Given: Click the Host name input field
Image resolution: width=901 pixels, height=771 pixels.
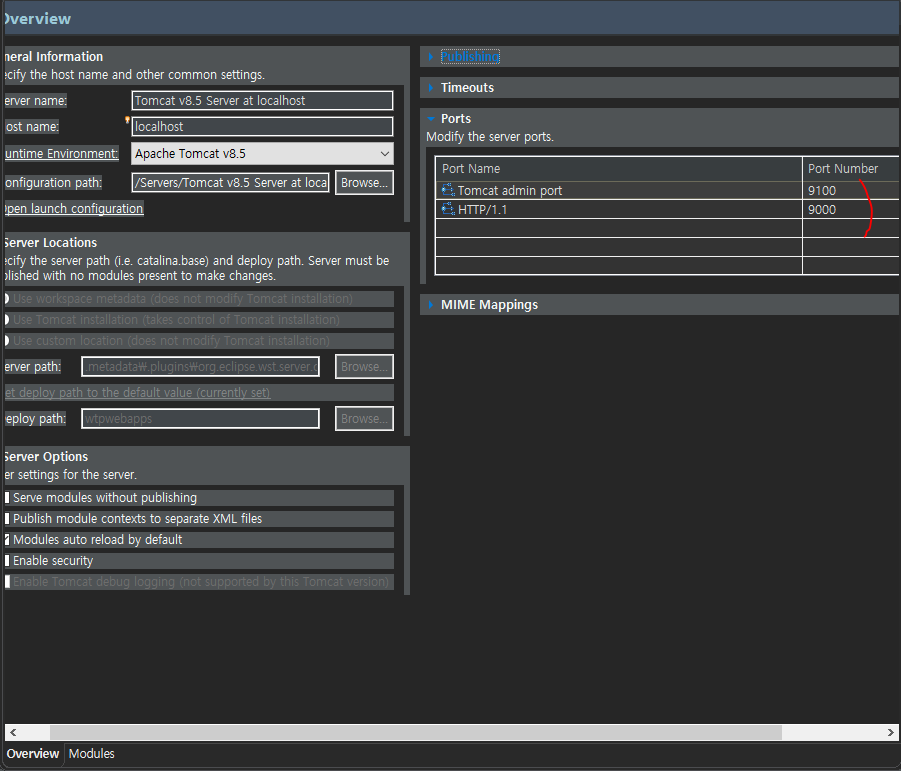Looking at the screenshot, I should [262, 126].
